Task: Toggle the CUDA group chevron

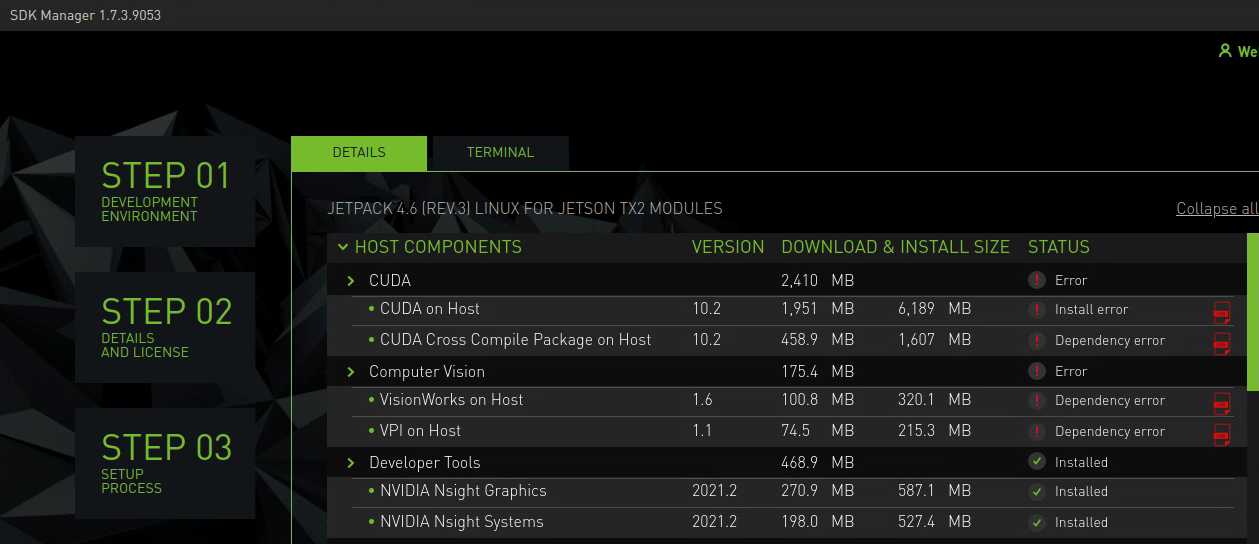Action: click(351, 281)
